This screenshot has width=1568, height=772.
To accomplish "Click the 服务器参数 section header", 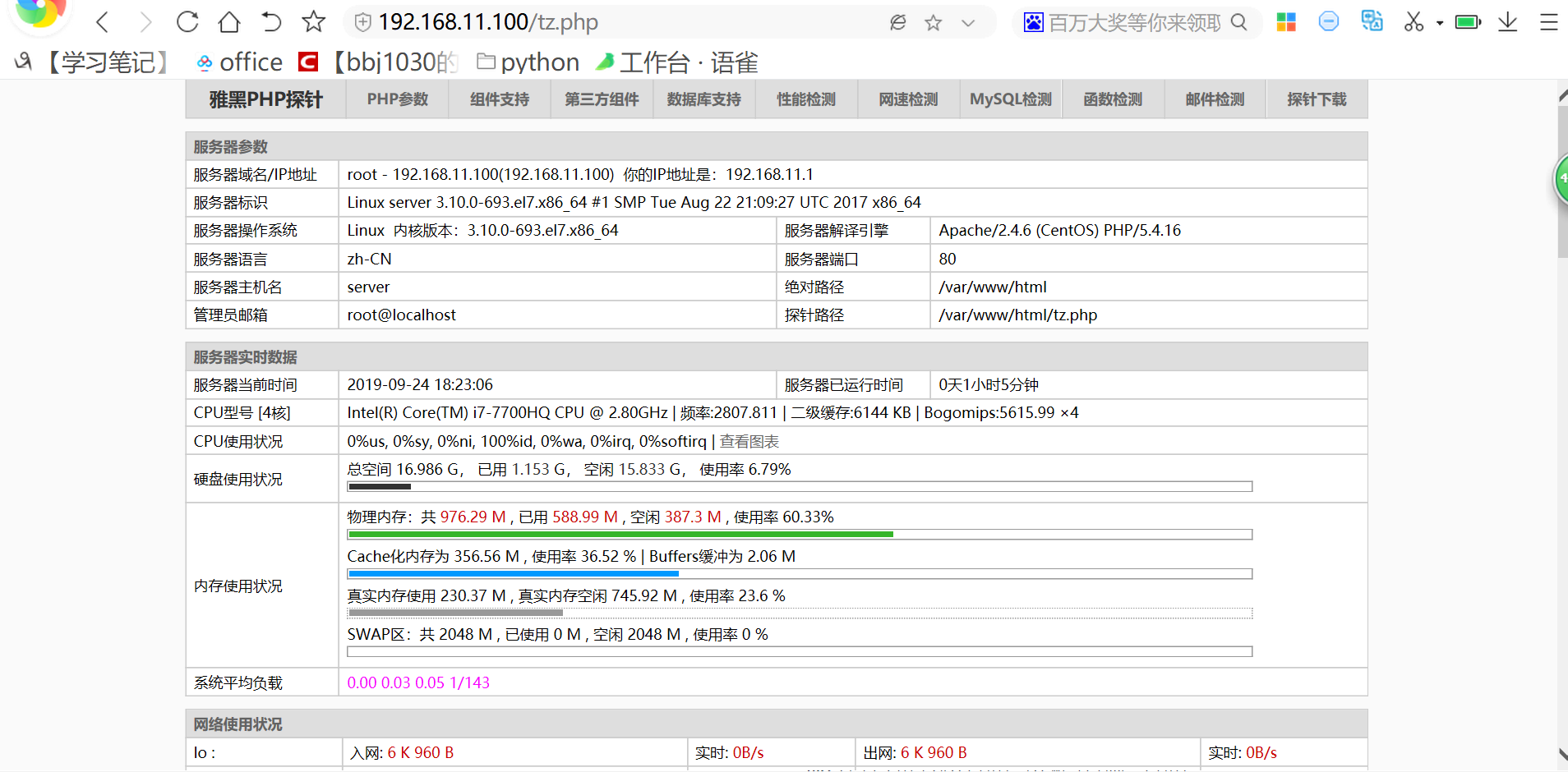I will pyautogui.click(x=777, y=147).
